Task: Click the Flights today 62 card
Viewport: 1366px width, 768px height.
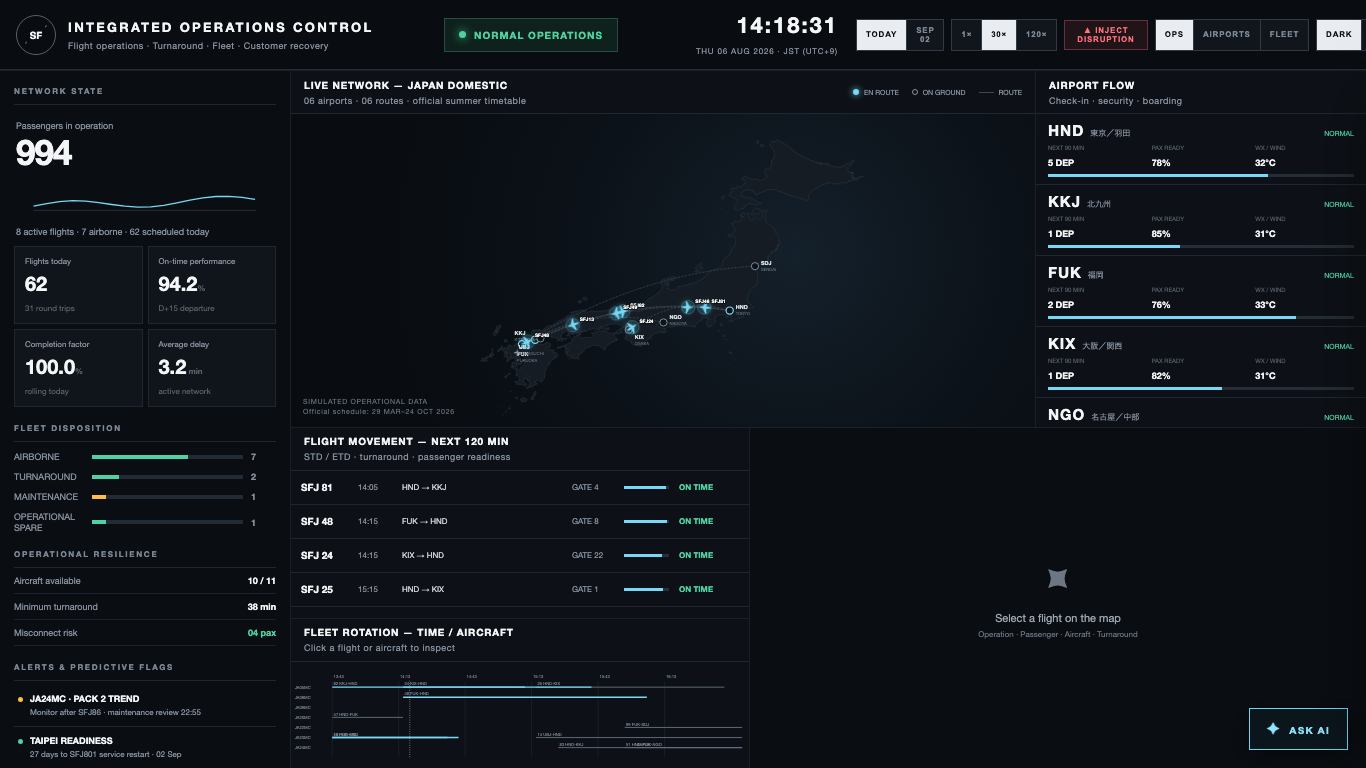Action: pos(79,285)
